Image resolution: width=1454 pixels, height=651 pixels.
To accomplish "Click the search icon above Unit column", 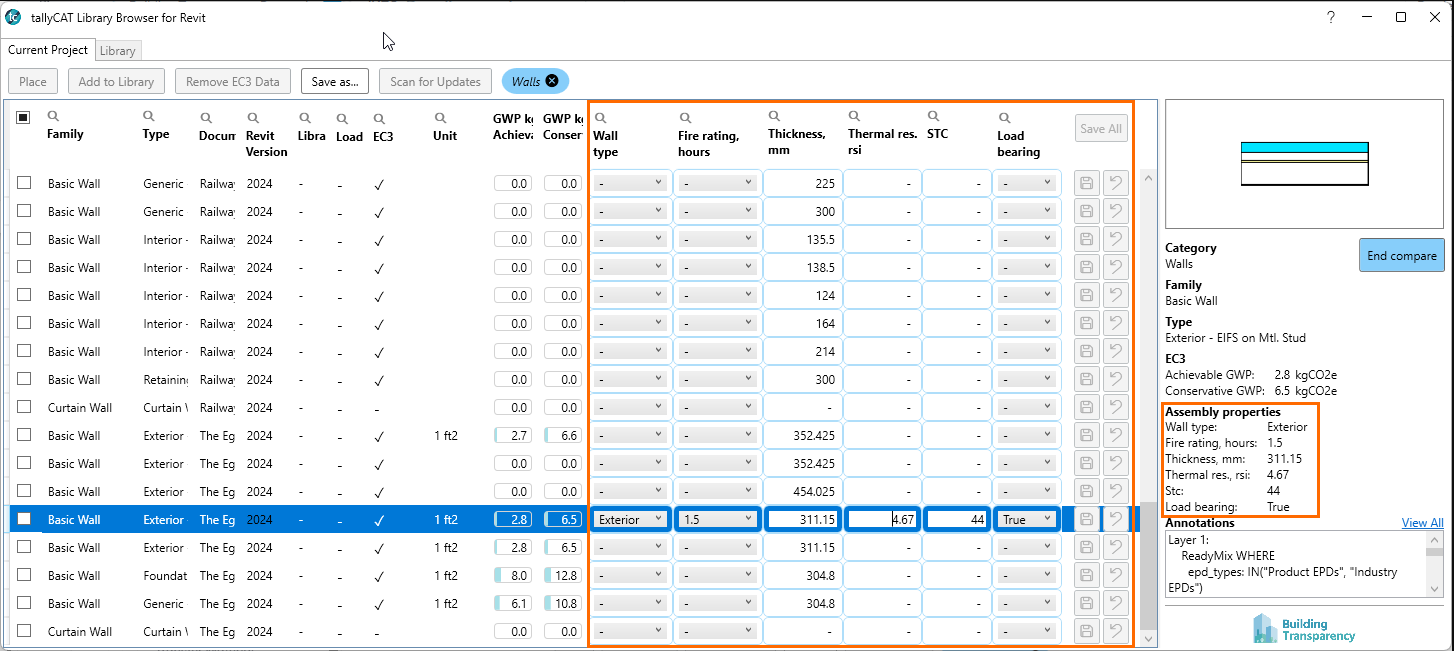I will point(440,117).
